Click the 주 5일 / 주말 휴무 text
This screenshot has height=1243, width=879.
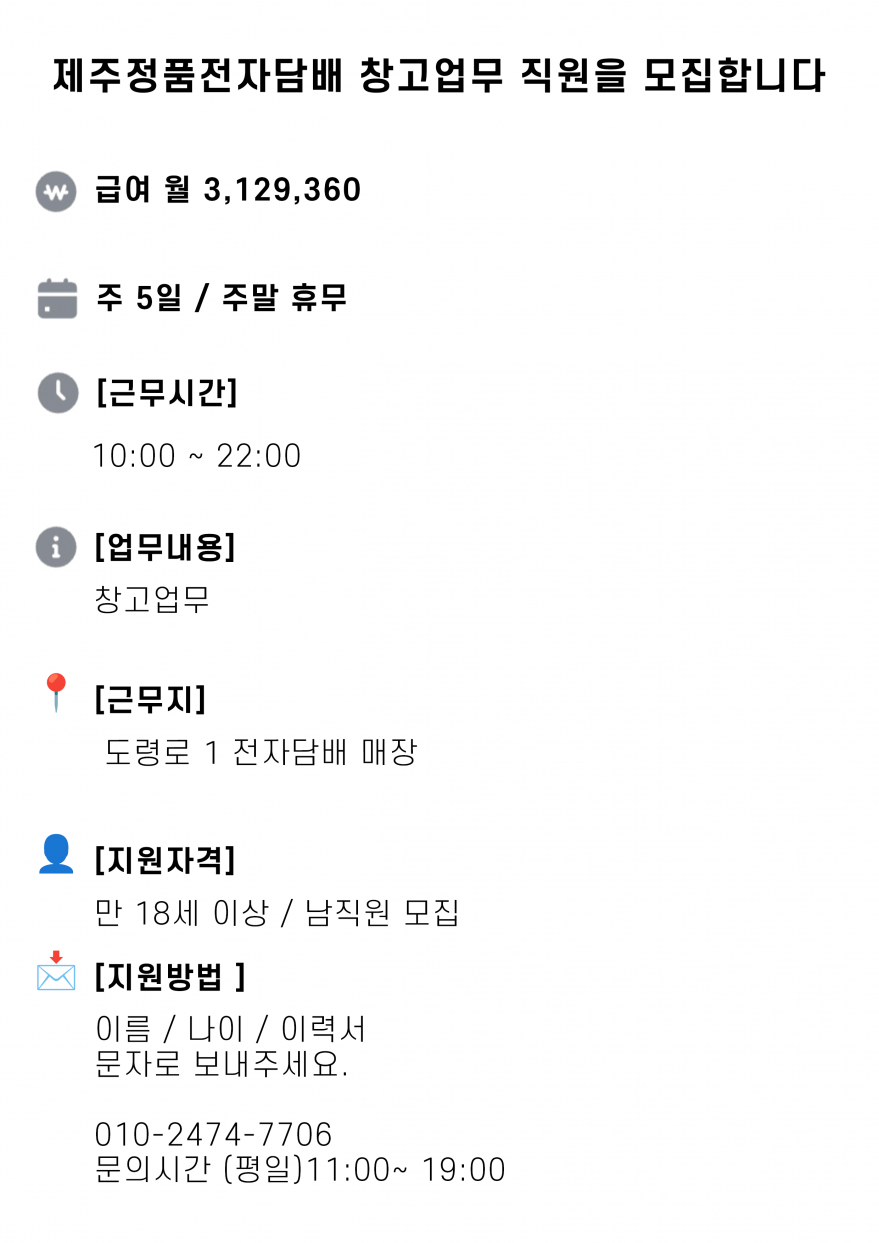pyautogui.click(x=221, y=298)
